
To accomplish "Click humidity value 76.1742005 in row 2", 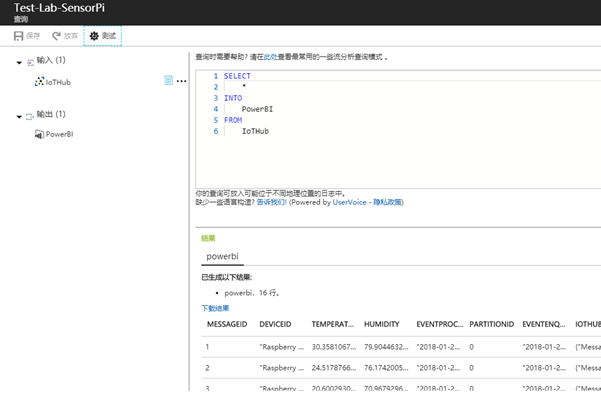I will [386, 368].
